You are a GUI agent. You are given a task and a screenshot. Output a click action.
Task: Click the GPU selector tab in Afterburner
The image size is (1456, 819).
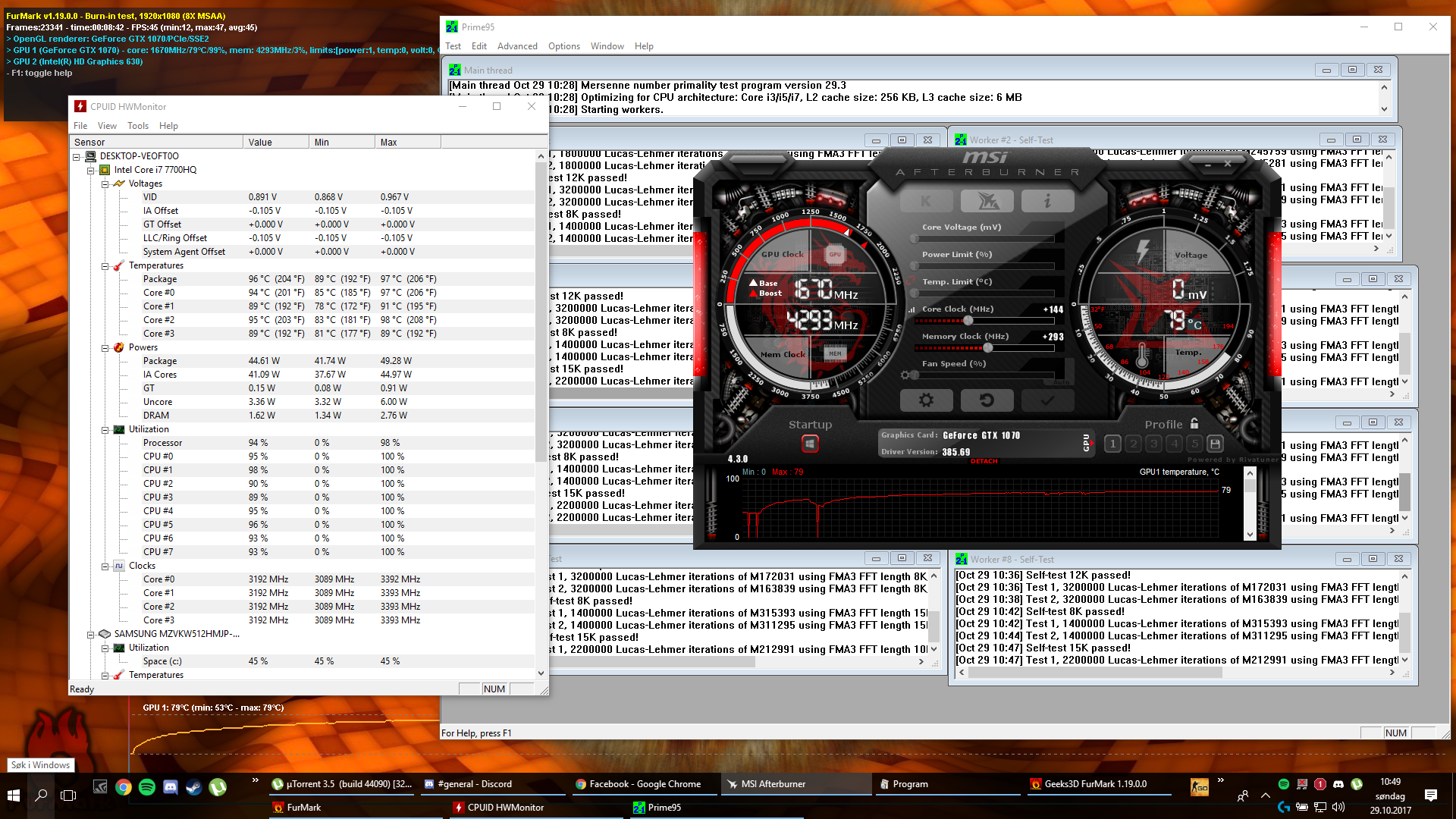(x=1086, y=444)
